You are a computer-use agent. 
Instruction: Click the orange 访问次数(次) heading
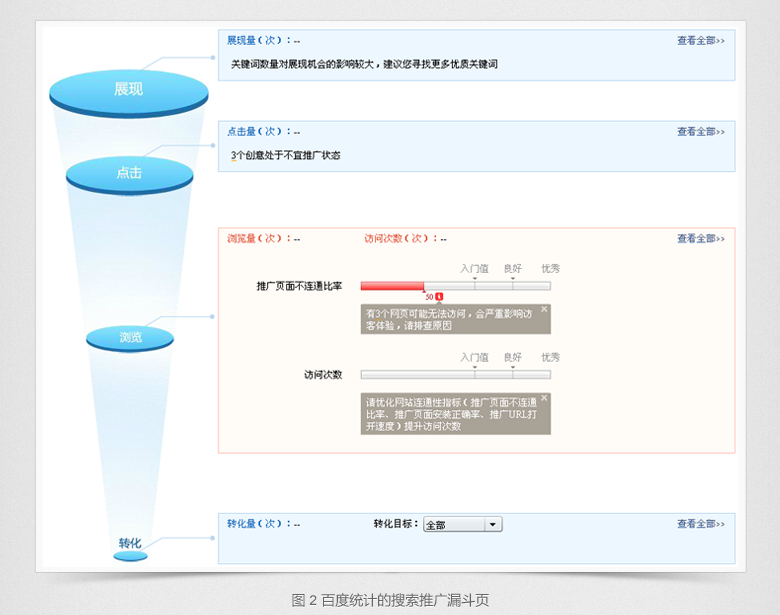pos(400,239)
